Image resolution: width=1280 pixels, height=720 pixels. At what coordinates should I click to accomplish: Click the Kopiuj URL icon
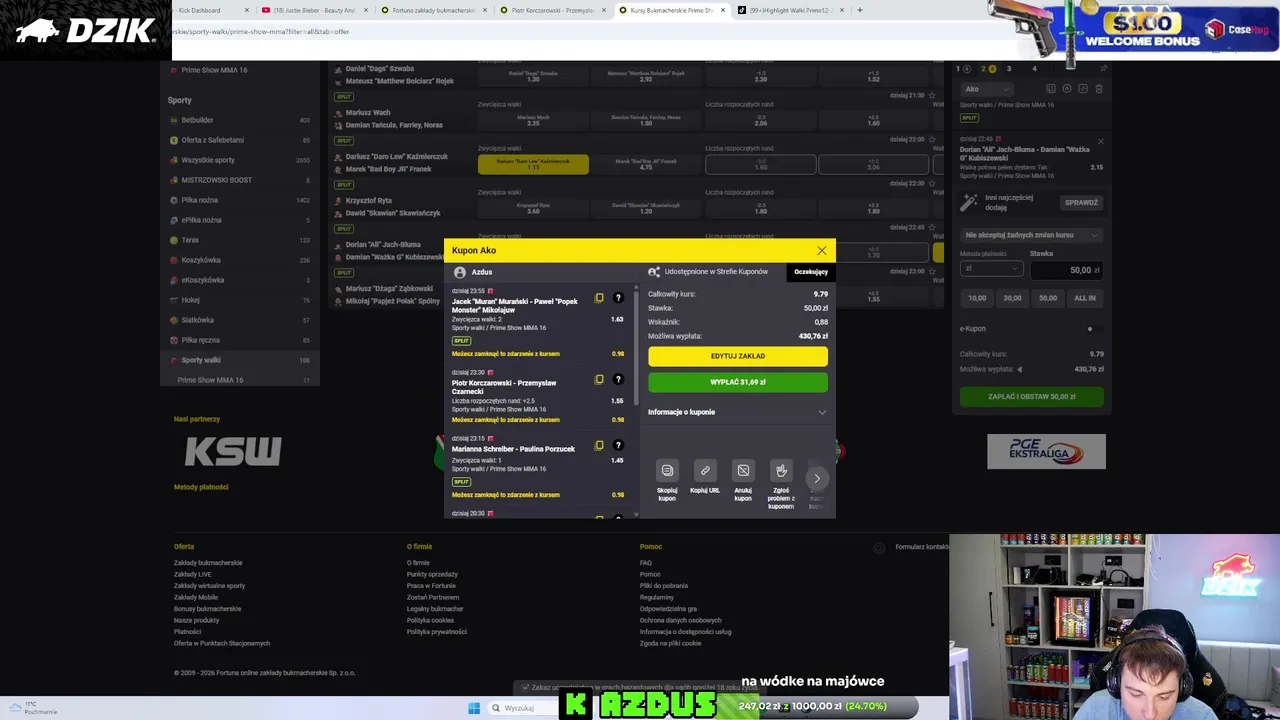point(705,470)
